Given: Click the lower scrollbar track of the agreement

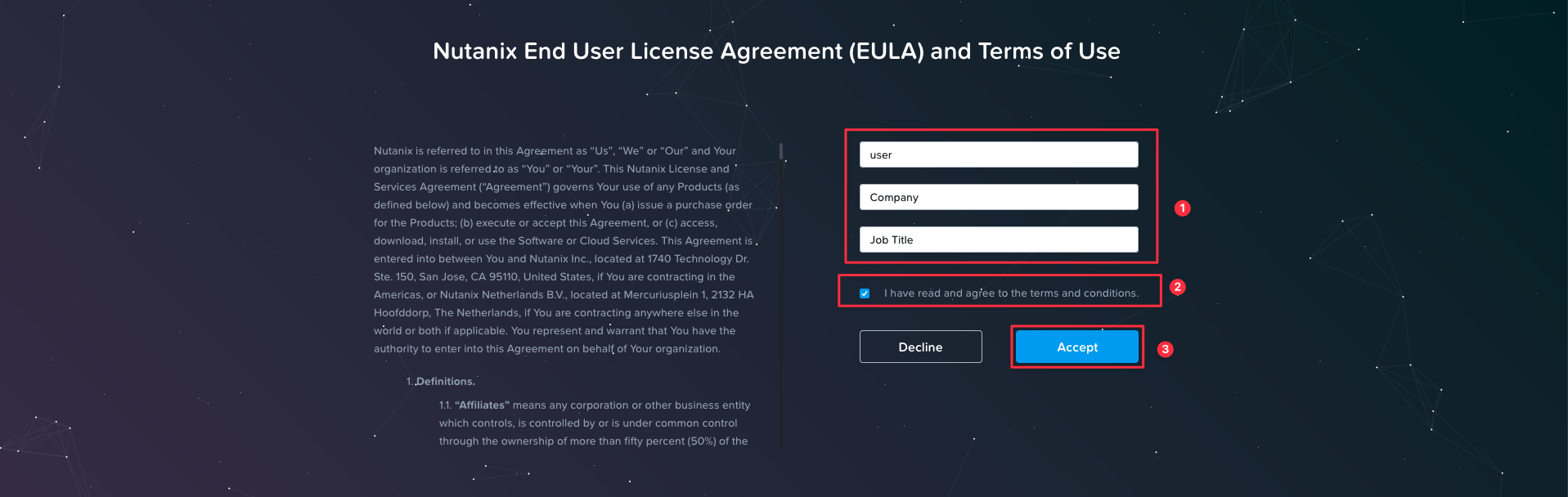Looking at the screenshot, I should click(781, 327).
